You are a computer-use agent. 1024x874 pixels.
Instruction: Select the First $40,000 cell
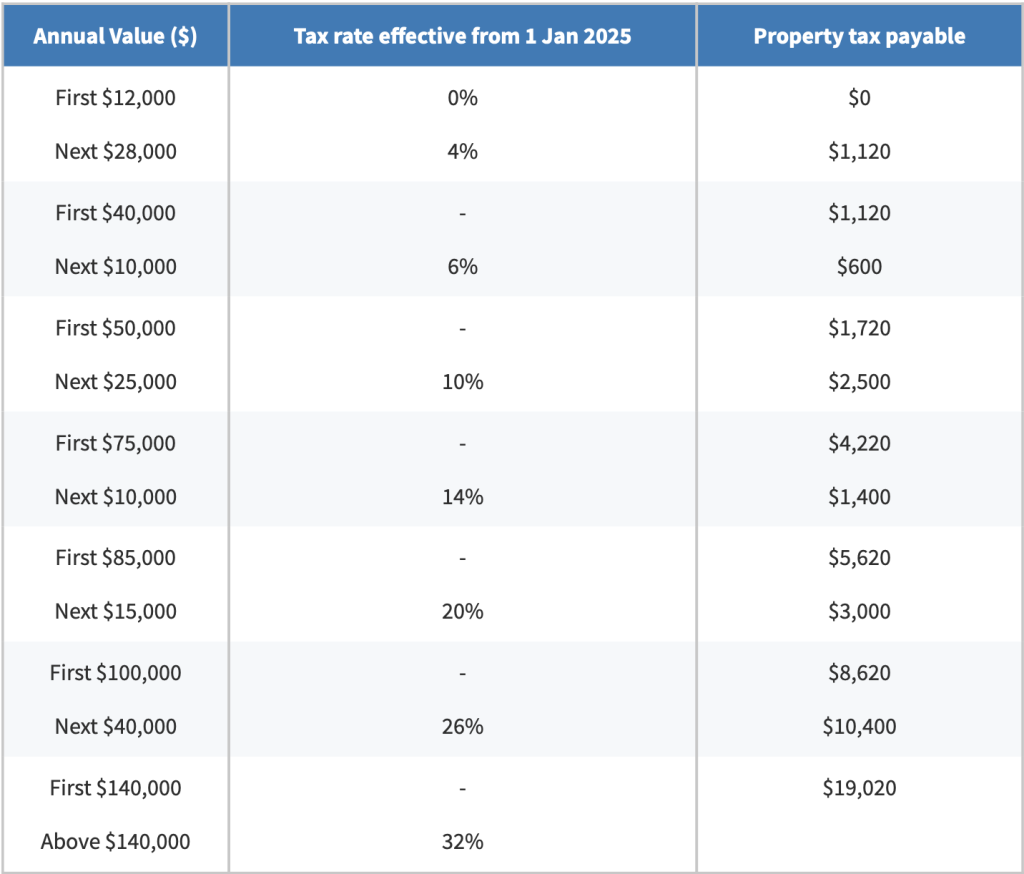coord(115,213)
